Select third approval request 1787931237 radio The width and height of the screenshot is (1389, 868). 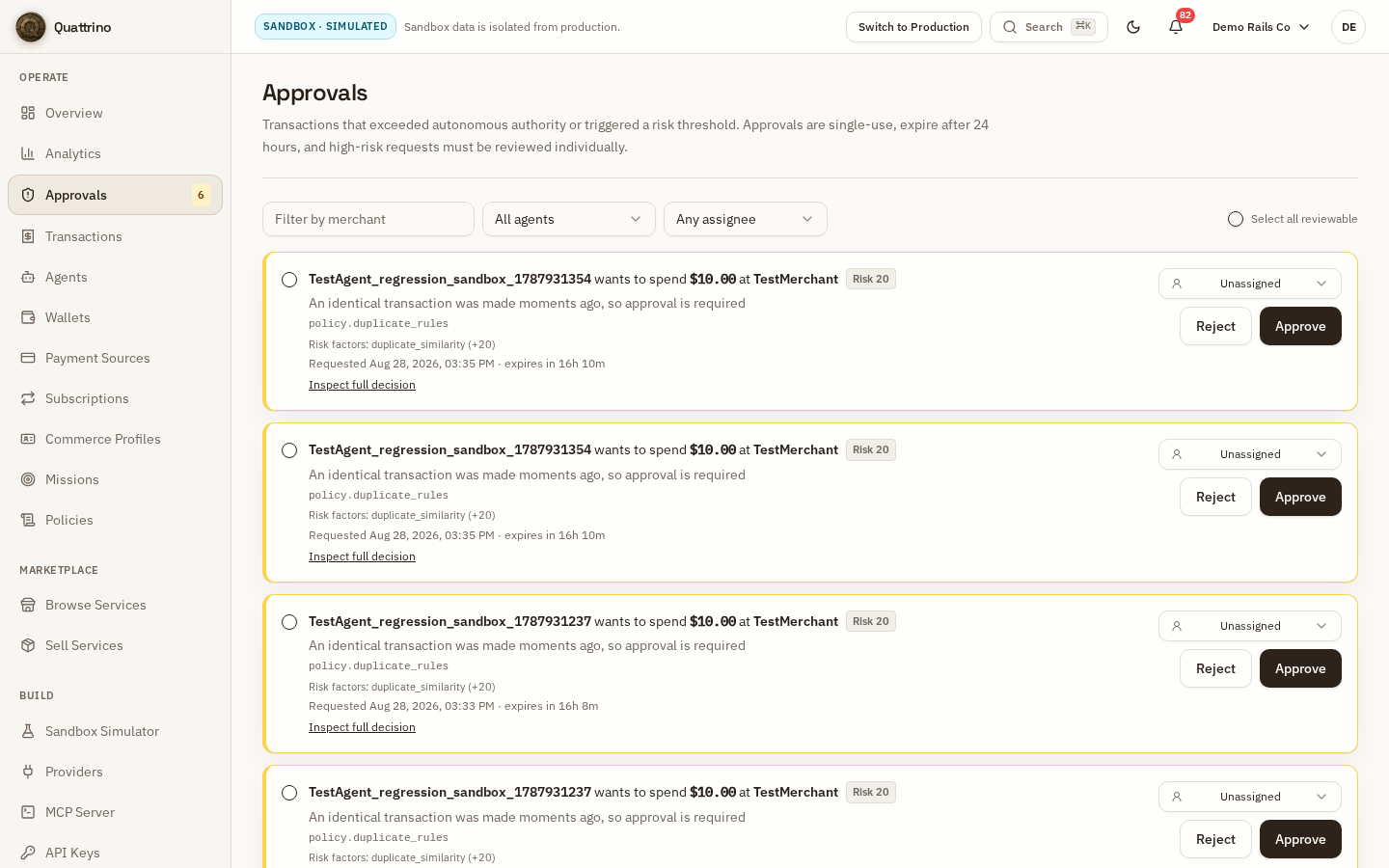coord(289,622)
